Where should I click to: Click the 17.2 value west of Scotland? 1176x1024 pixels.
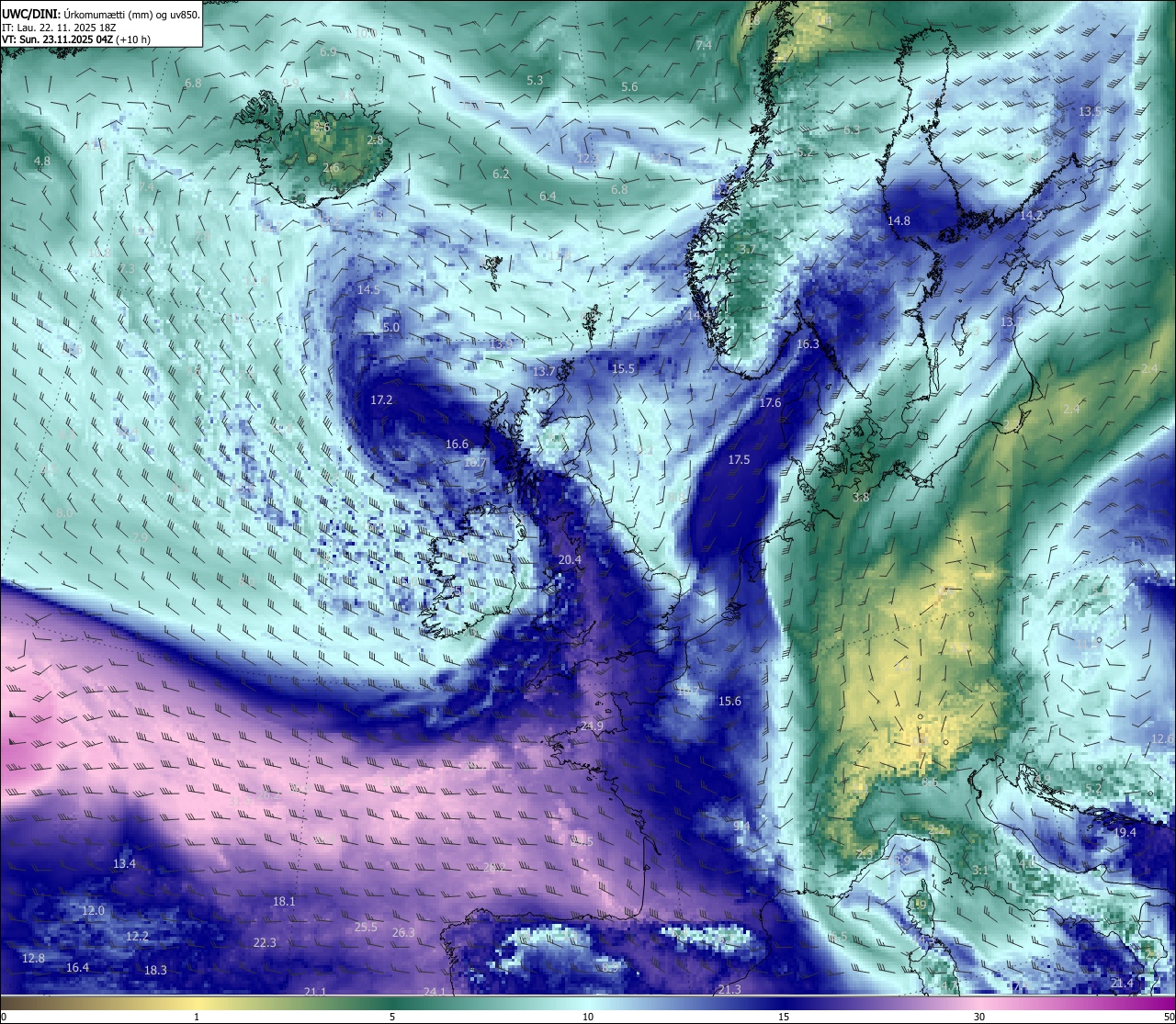[381, 400]
